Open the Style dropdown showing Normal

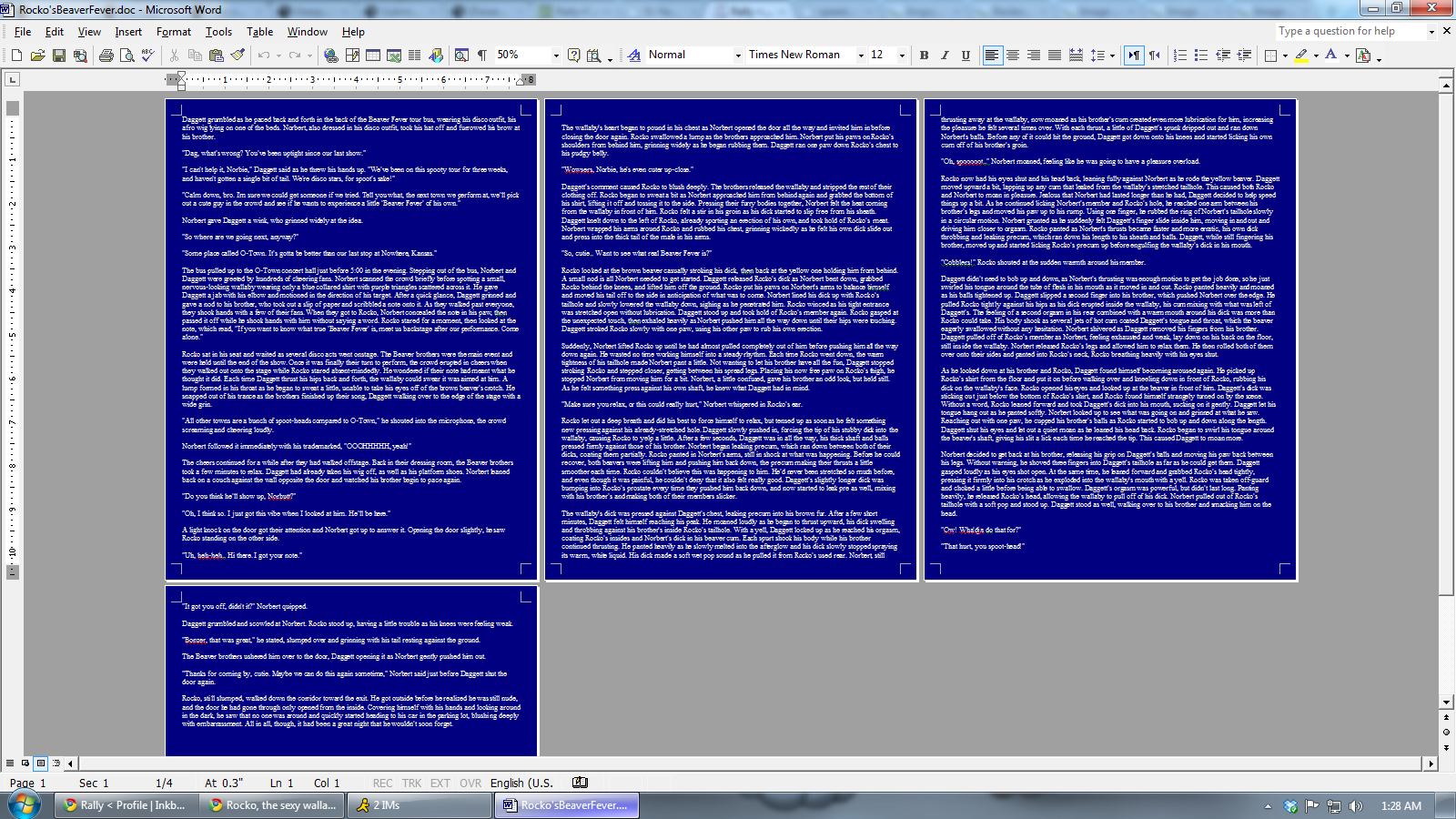[x=739, y=56]
